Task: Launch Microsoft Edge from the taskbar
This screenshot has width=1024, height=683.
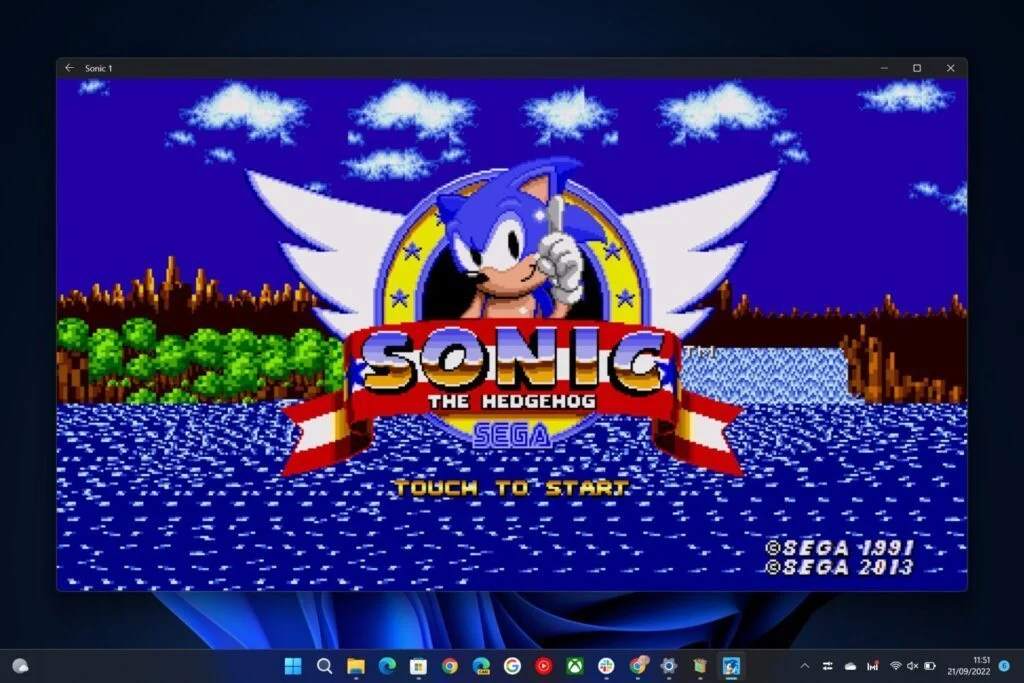Action: [387, 666]
